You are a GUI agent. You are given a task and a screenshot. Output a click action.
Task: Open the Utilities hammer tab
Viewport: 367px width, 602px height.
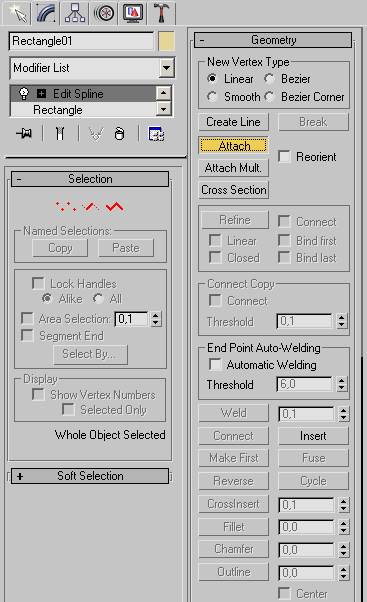pyautogui.click(x=162, y=13)
